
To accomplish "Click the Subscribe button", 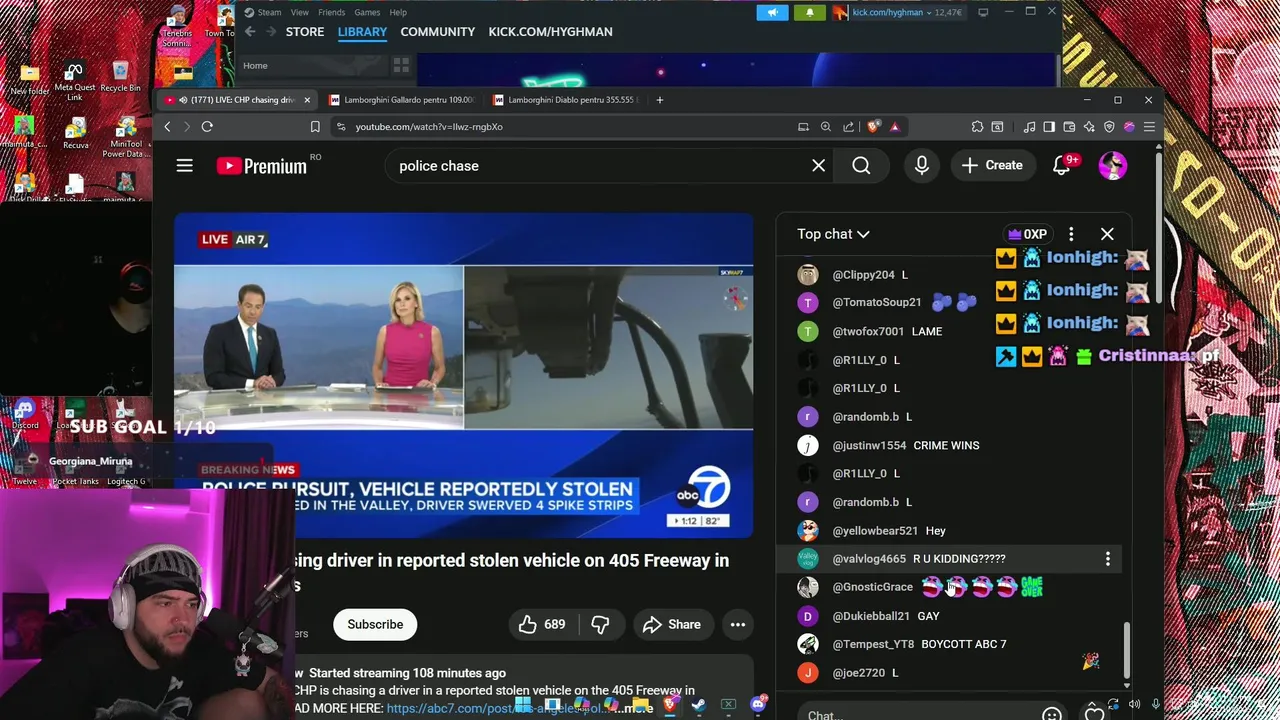I will coord(375,624).
